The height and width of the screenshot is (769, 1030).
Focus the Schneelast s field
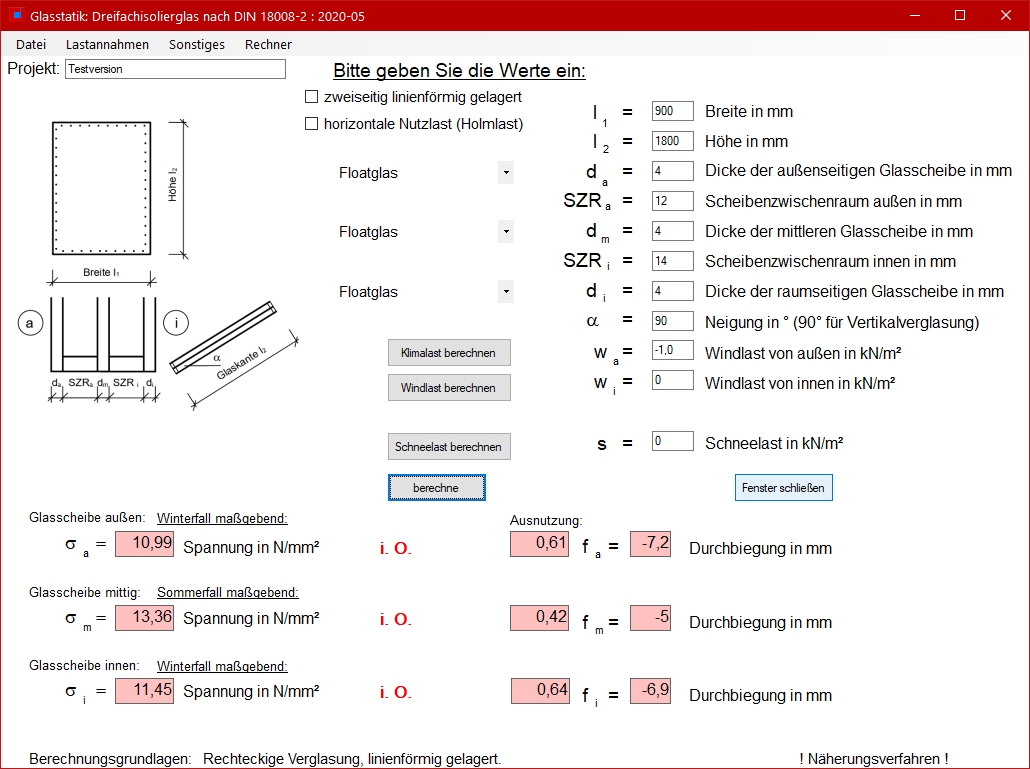coord(673,441)
